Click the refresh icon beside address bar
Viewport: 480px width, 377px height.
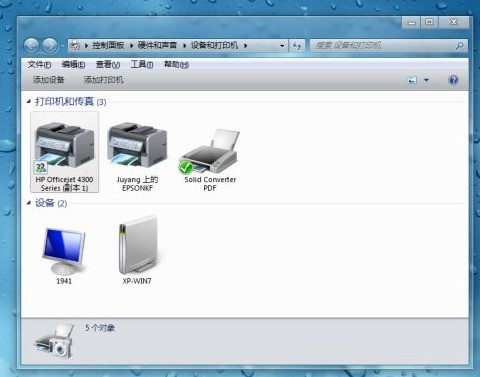(x=297, y=45)
